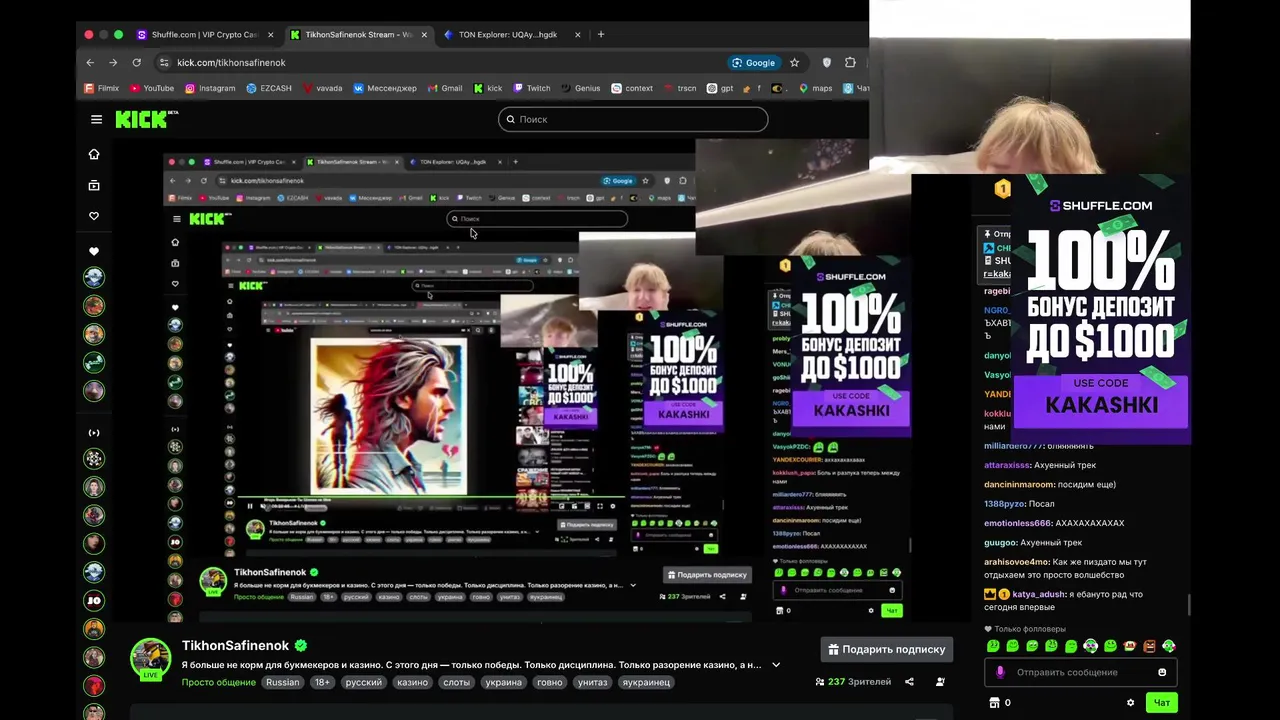The height and width of the screenshot is (720, 1280).
Task: Click the follow user icon beside share
Action: click(x=940, y=682)
